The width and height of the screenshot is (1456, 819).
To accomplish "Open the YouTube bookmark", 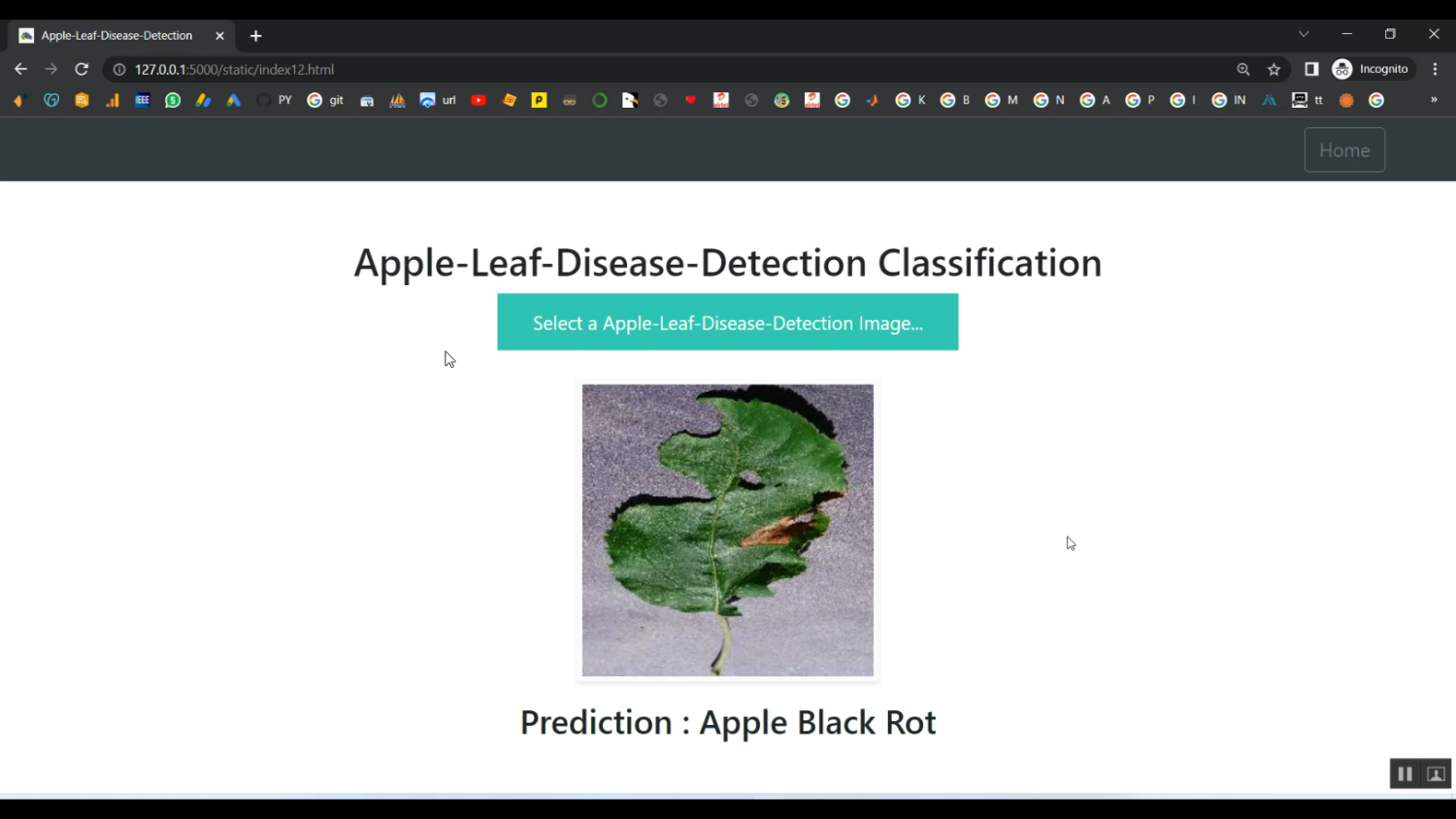I will point(479,100).
